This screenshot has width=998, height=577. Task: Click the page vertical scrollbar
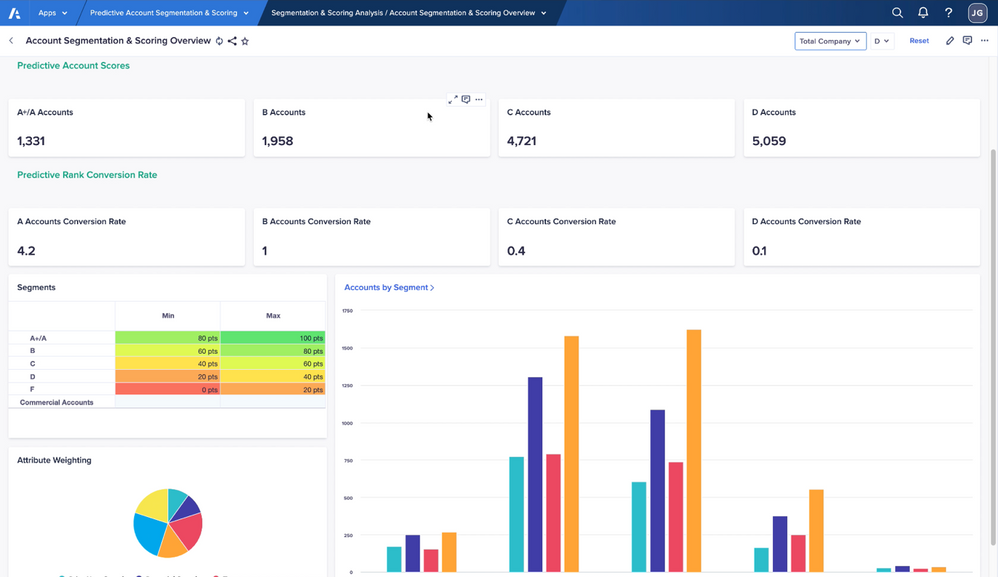993,347
